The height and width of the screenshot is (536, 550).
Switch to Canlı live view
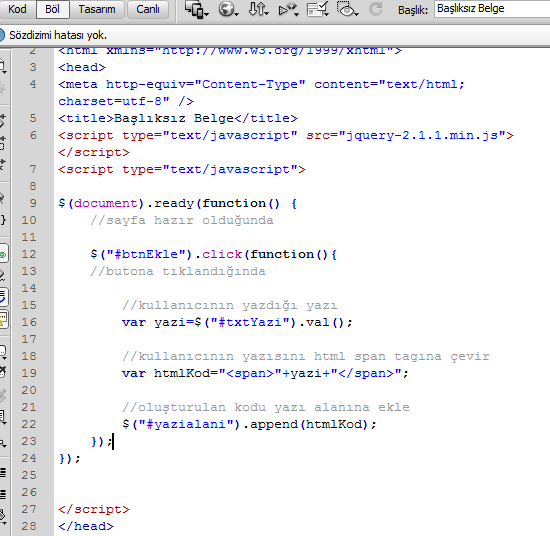[148, 9]
